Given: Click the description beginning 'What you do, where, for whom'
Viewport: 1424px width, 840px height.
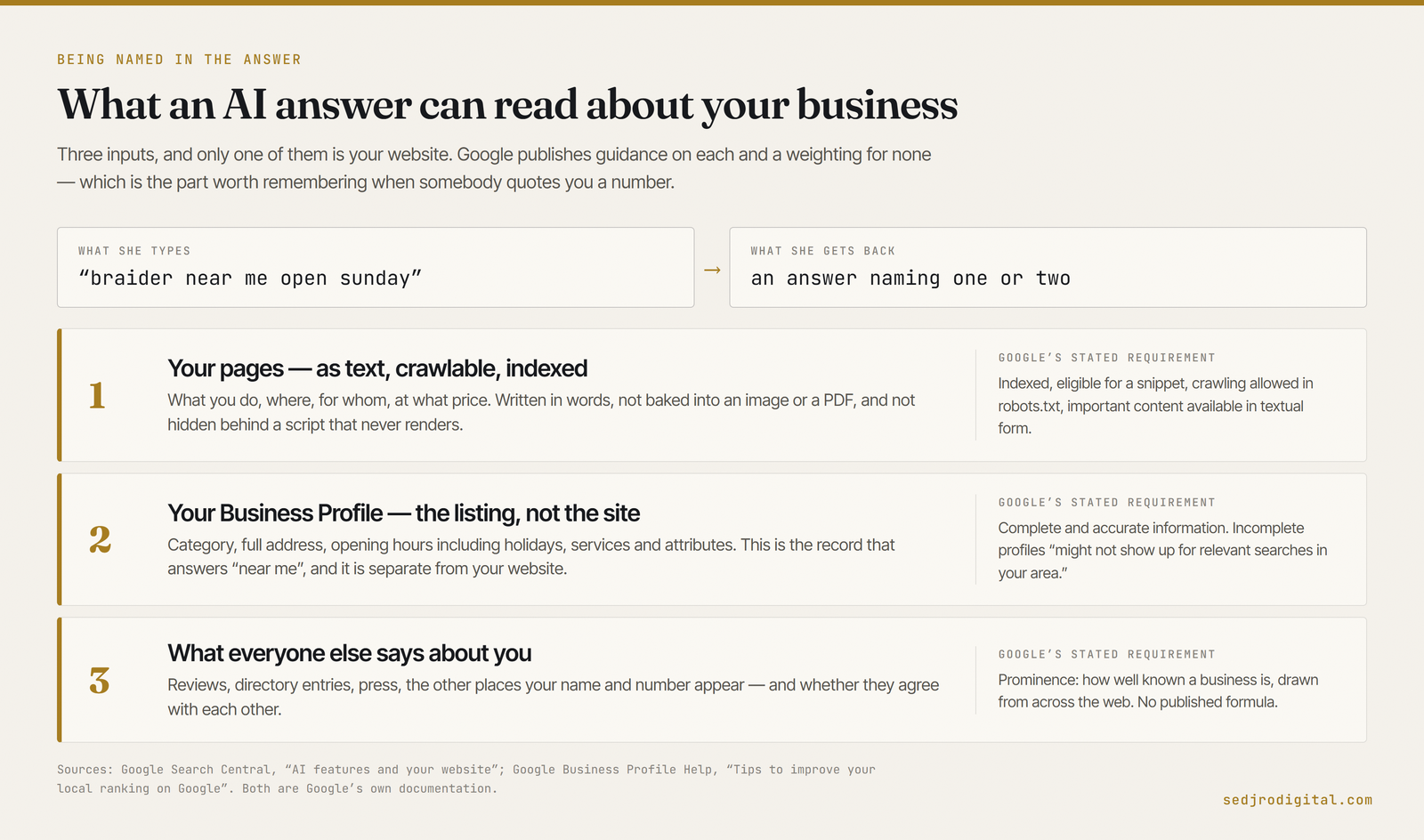Looking at the screenshot, I should pyautogui.click(x=541, y=412).
